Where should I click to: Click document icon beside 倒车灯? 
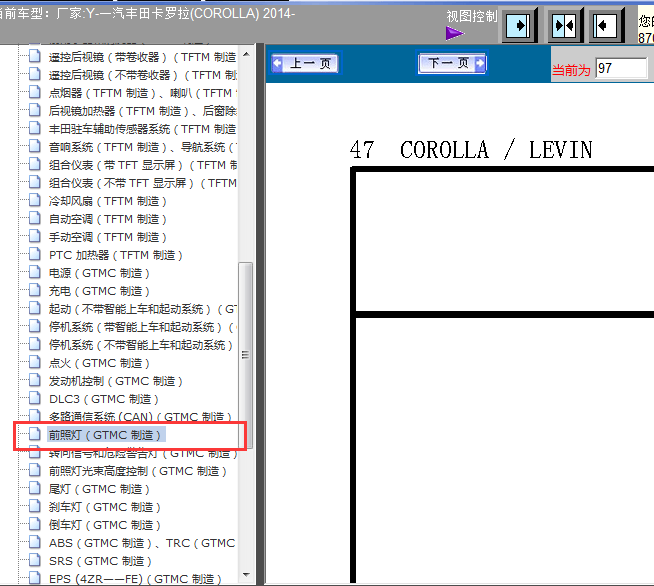(x=35, y=524)
